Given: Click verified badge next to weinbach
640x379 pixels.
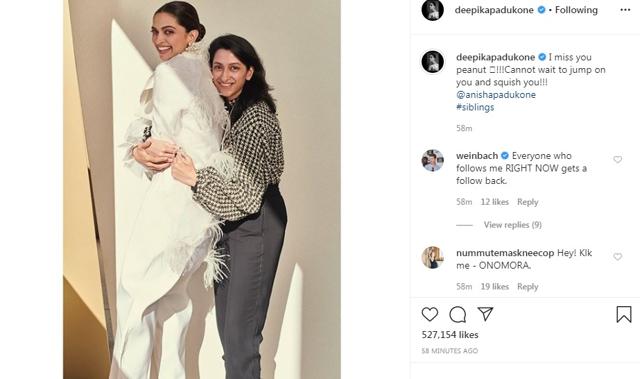Looking at the screenshot, I should (x=505, y=156).
